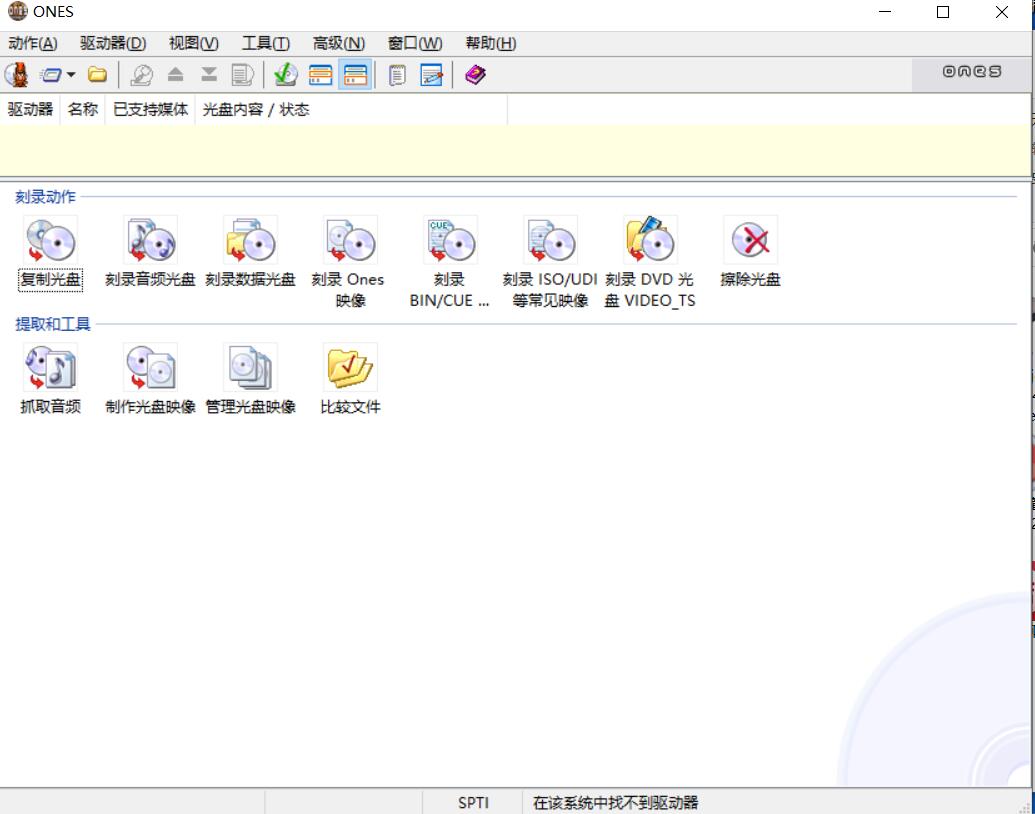Viewport: 1035px width, 814px height.
Task: Open the 视图(V) menu
Action: pos(193,44)
